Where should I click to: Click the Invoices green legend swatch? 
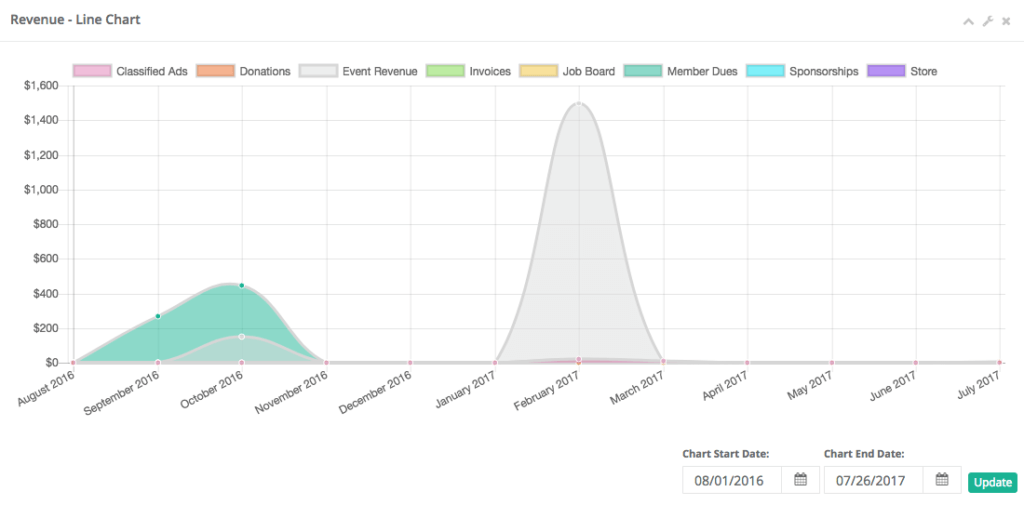tap(445, 72)
